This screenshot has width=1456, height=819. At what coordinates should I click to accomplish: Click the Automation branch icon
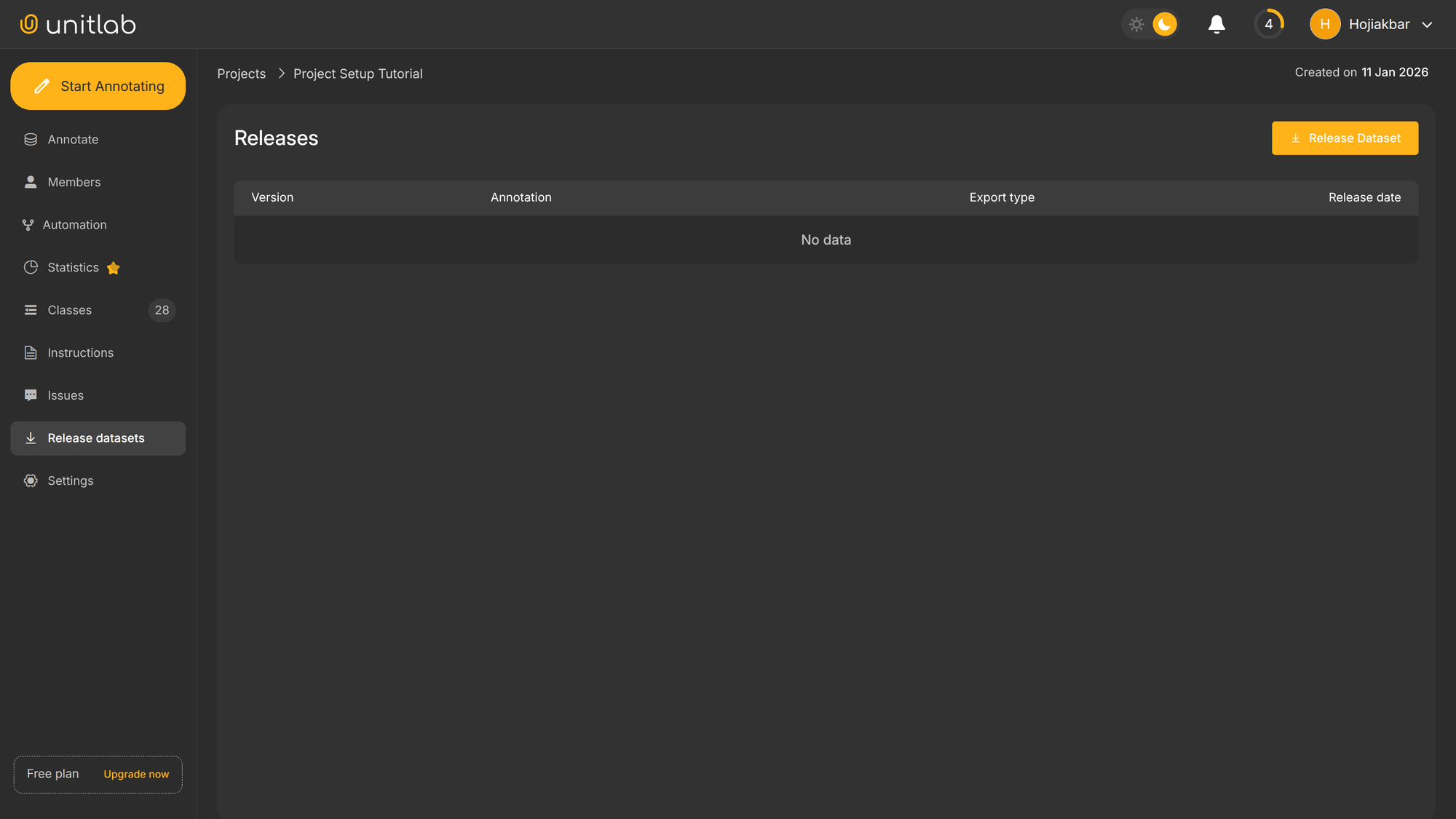pyautogui.click(x=30, y=224)
